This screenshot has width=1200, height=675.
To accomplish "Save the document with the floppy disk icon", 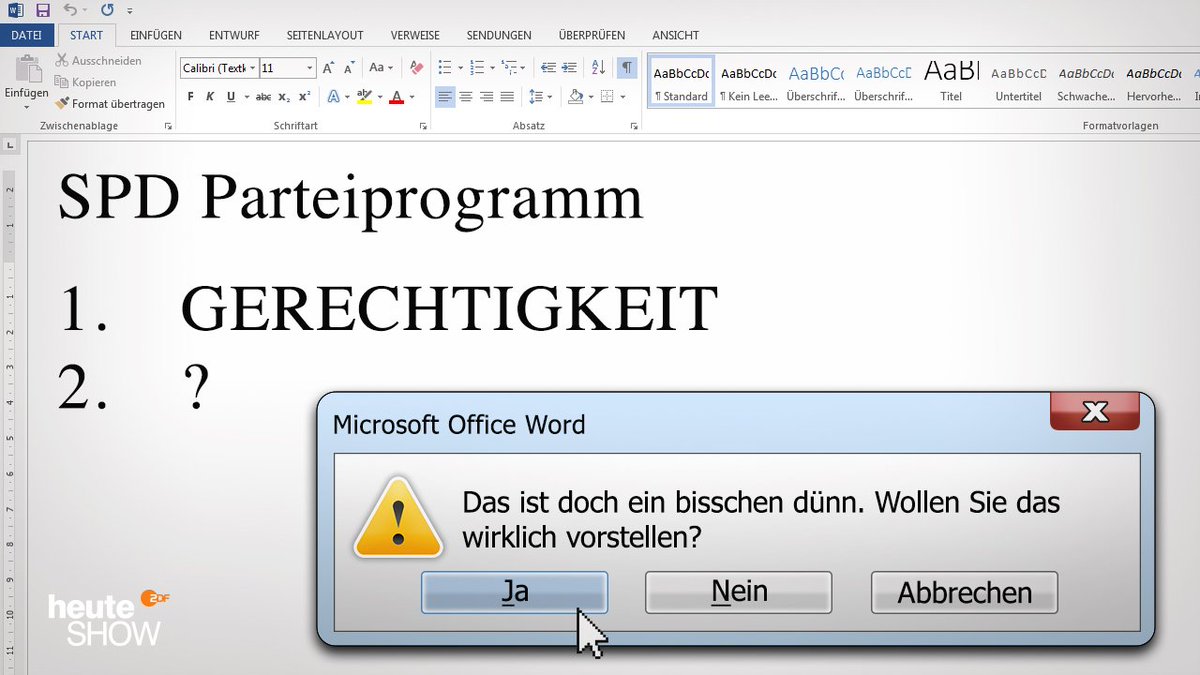I will click(x=42, y=10).
